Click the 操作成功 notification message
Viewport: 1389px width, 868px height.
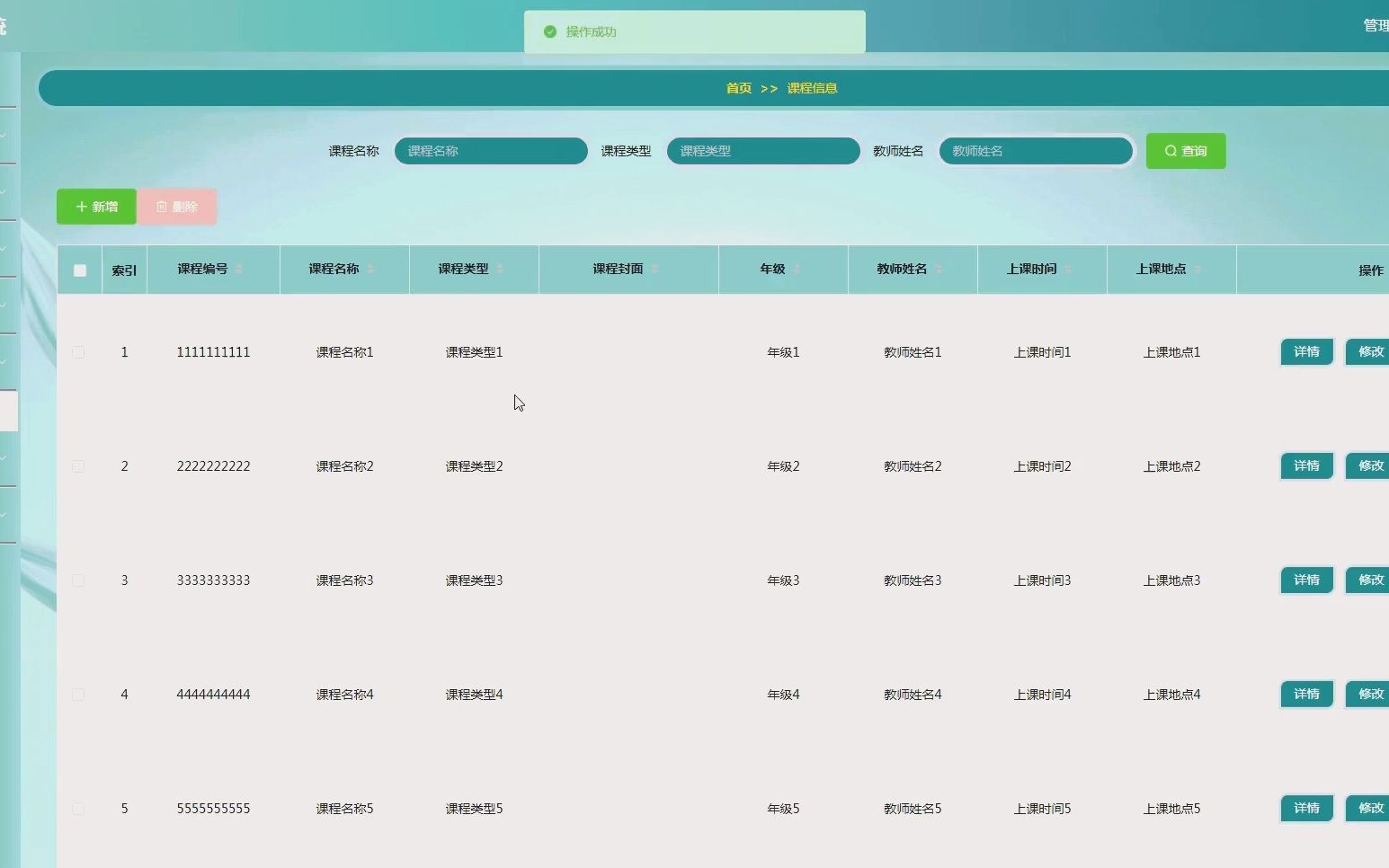(x=591, y=31)
